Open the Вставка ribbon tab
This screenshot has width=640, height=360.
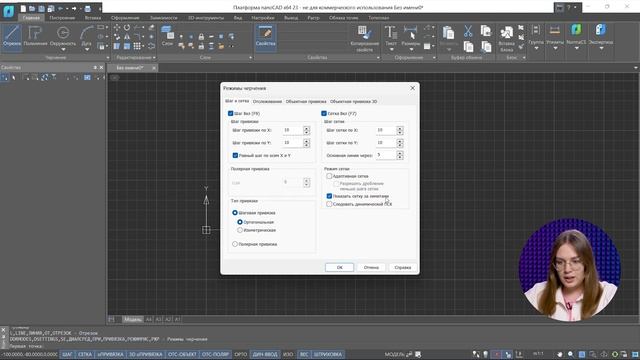(93, 18)
